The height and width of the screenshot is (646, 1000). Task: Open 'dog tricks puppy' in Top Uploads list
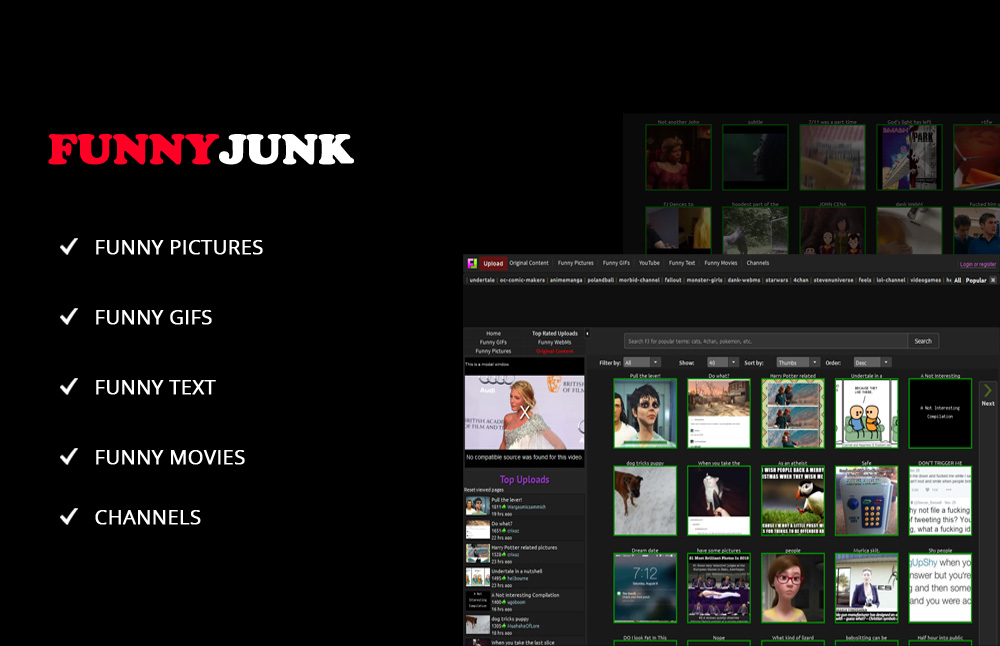point(510,619)
